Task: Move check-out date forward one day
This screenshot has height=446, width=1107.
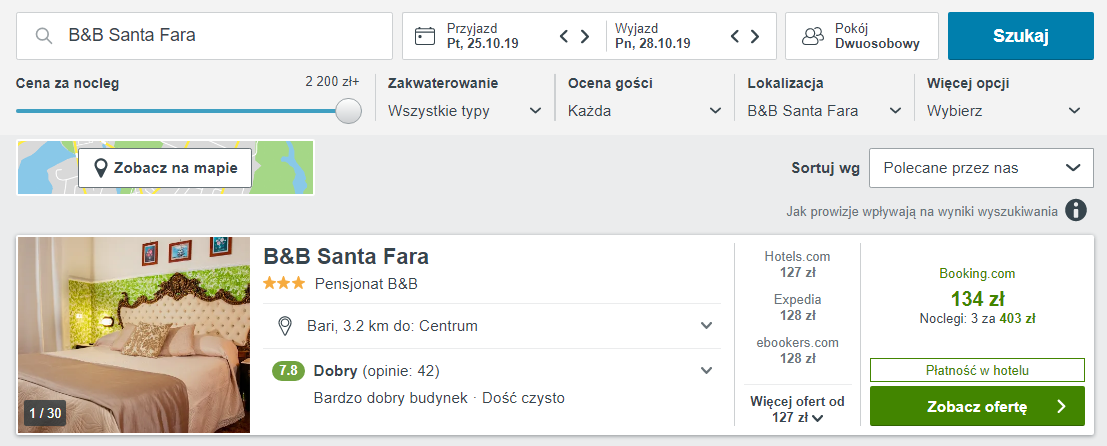Action: [x=758, y=37]
